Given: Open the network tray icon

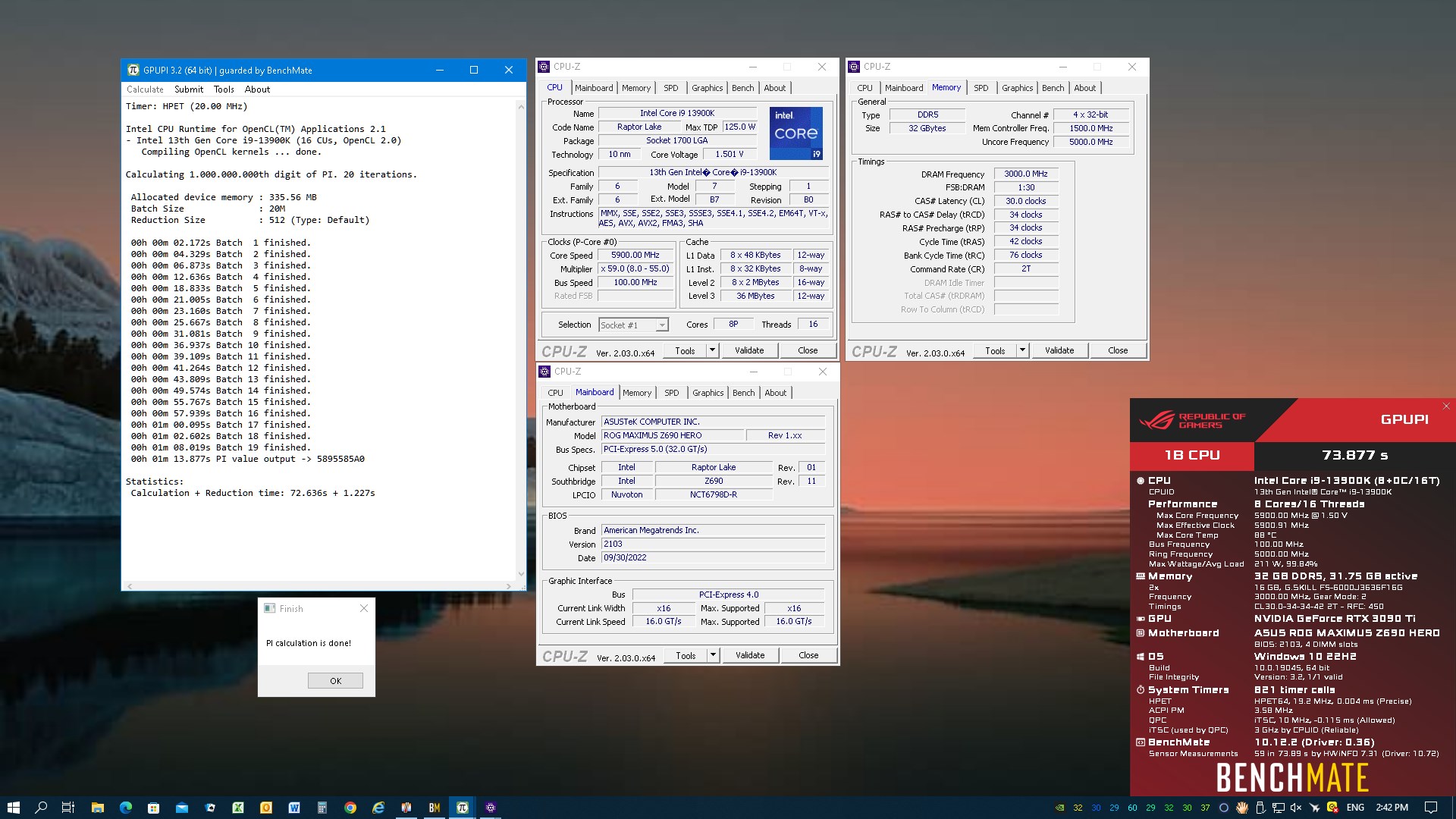Looking at the screenshot, I should [1278, 808].
